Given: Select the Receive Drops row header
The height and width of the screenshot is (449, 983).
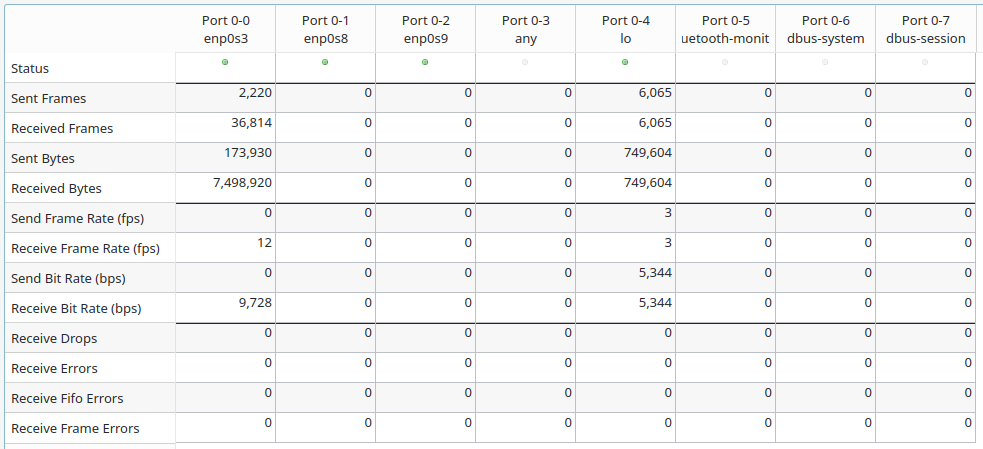Looking at the screenshot, I should tap(54, 339).
